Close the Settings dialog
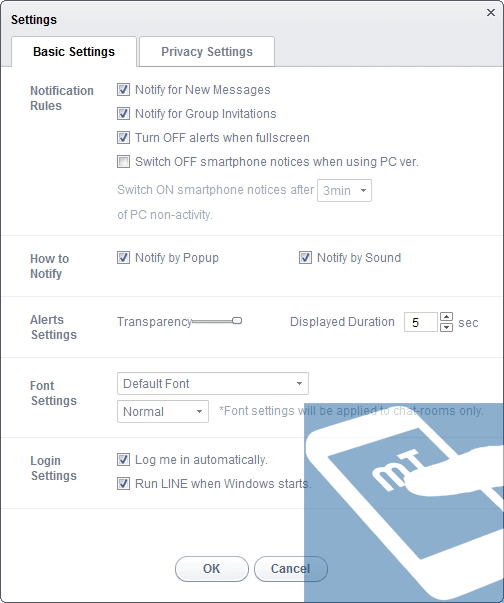The image size is (504, 603). (x=491, y=12)
